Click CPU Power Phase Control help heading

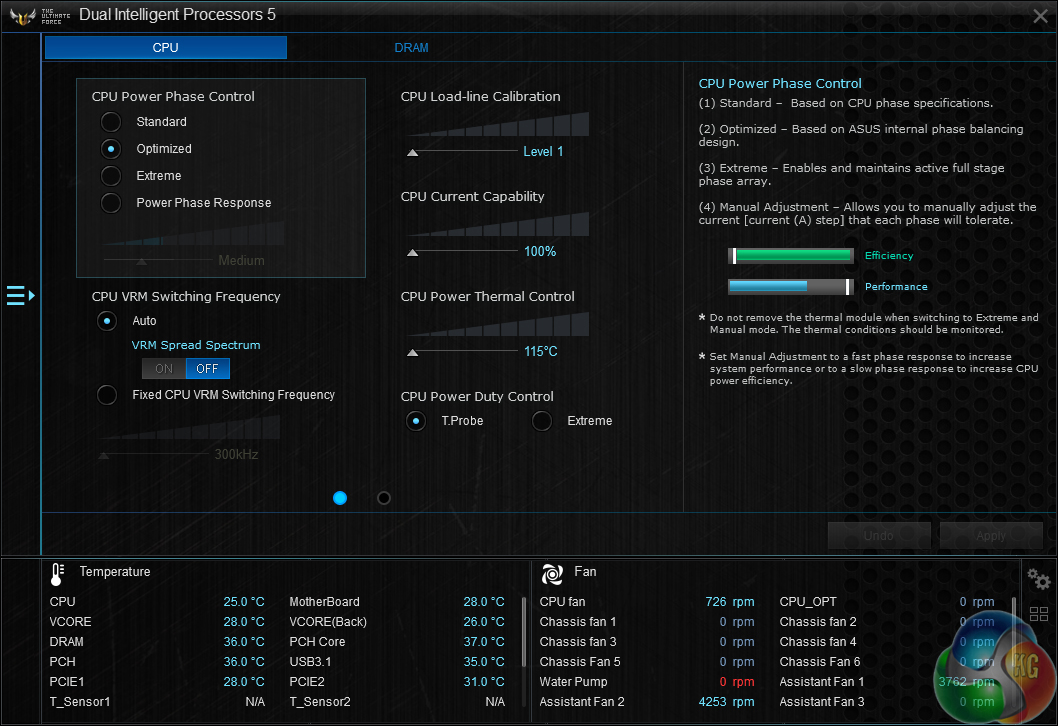779,83
